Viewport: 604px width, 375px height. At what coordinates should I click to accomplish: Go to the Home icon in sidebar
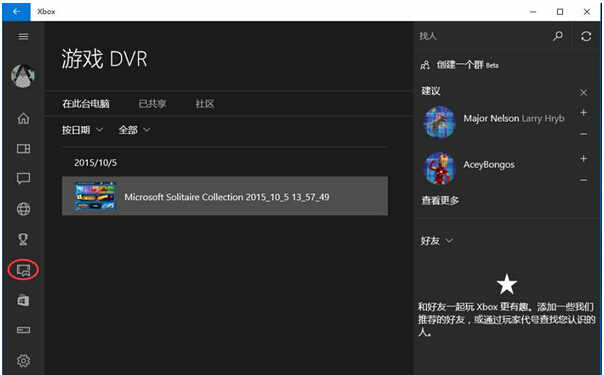pyautogui.click(x=23, y=118)
